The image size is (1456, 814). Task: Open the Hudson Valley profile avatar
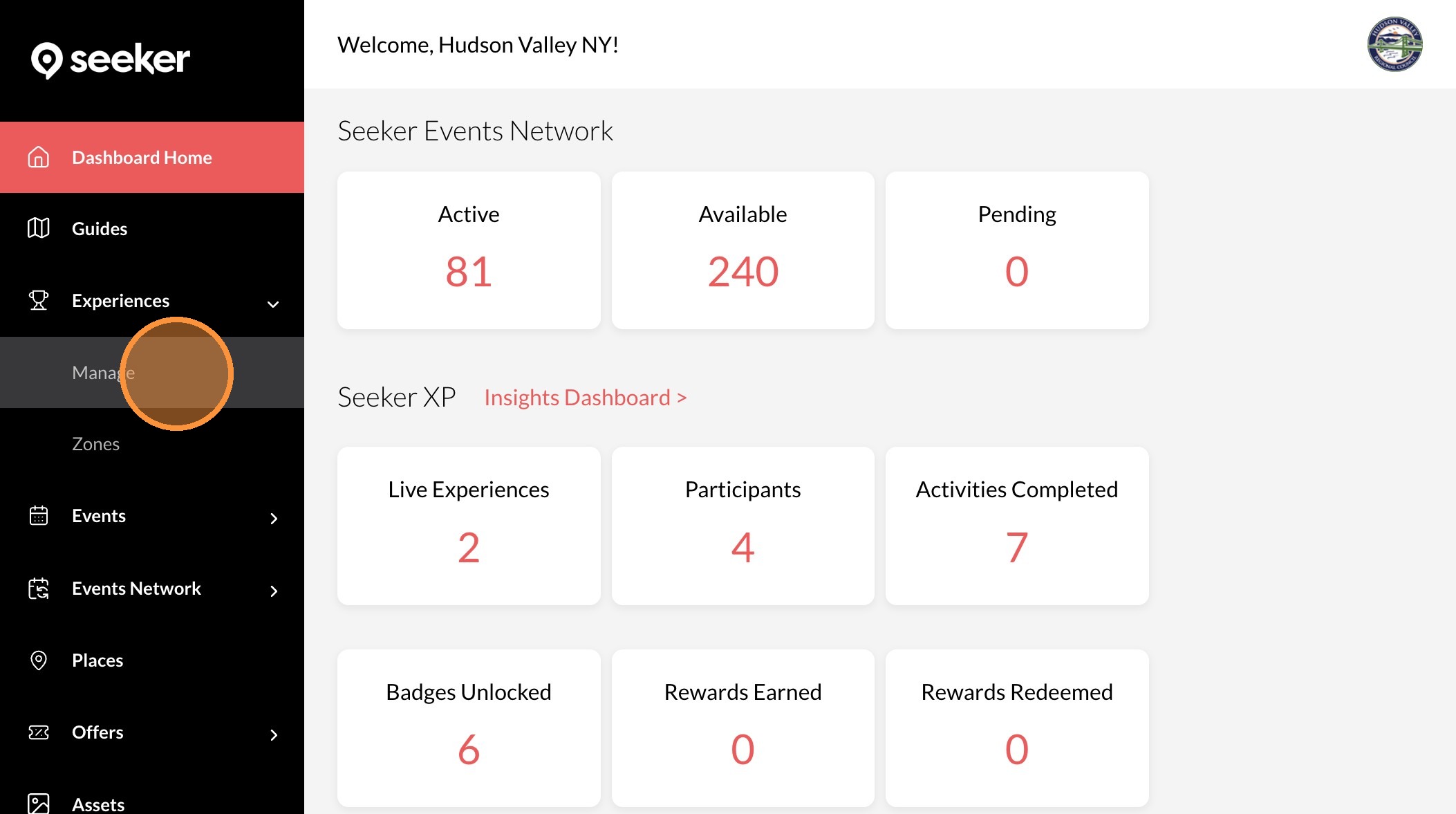click(1394, 45)
